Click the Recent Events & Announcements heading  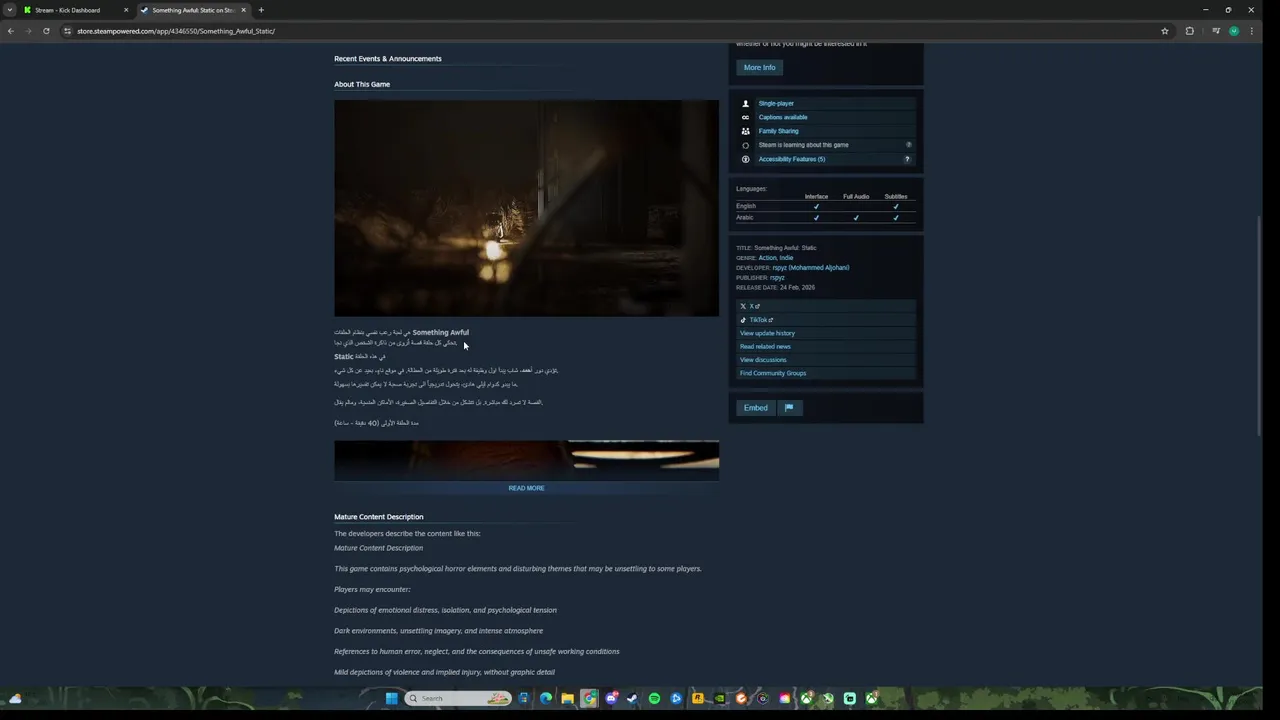tap(388, 59)
